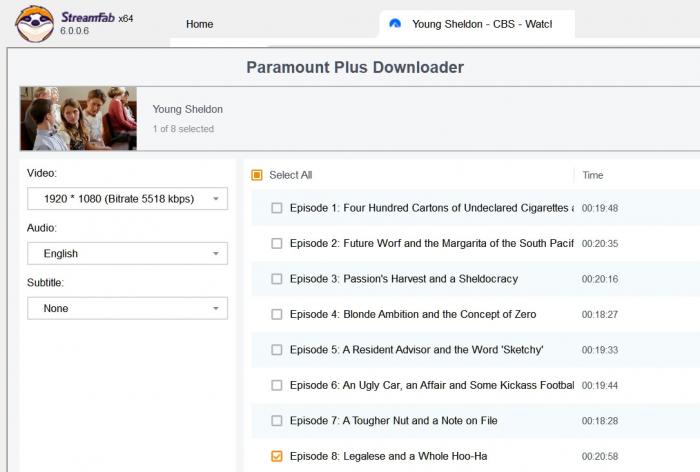Select 'Episode 3: Passion's Harvest and a Sheldocracy' title
700x472 pixels.
(404, 279)
